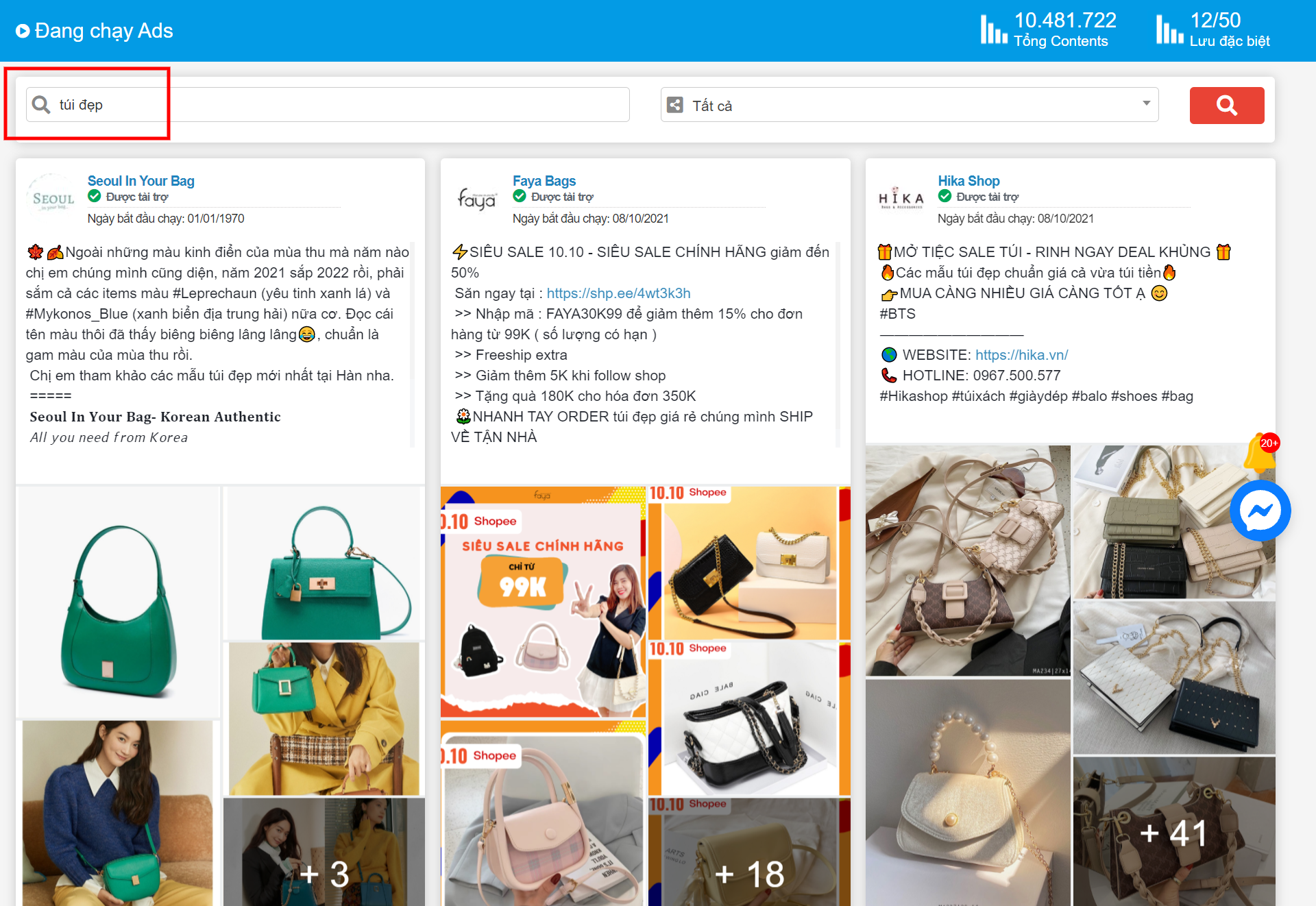This screenshot has height=906, width=1316.
Task: Click the magnifier icon inside the search field
Action: tap(41, 104)
